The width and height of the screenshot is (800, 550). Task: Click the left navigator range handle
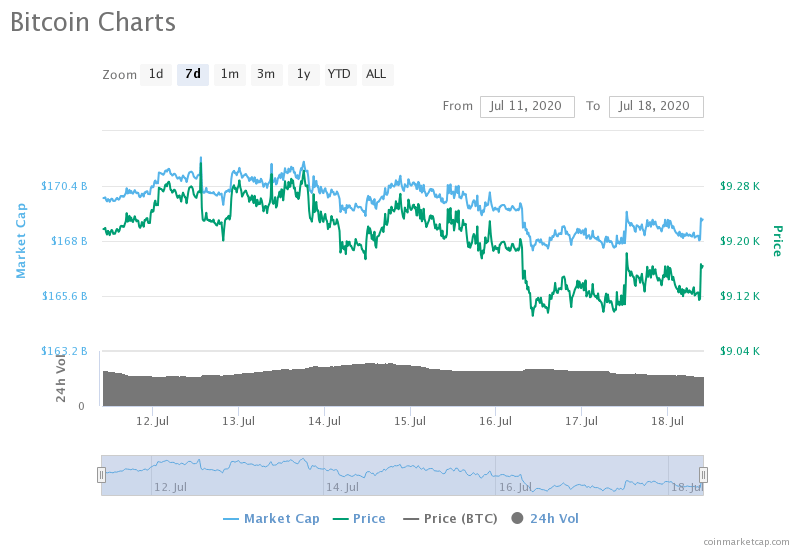(x=101, y=475)
